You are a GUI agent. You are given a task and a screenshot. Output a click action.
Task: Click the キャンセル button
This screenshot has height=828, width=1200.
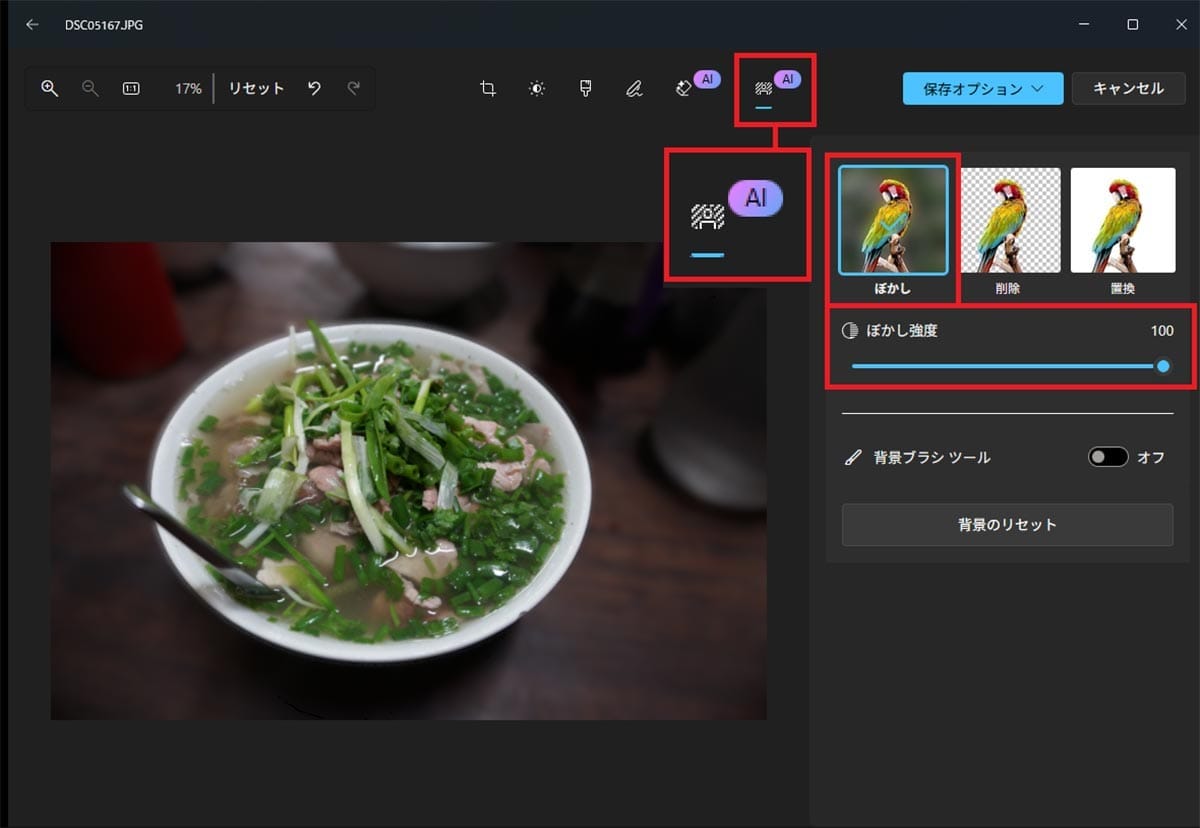point(1128,88)
